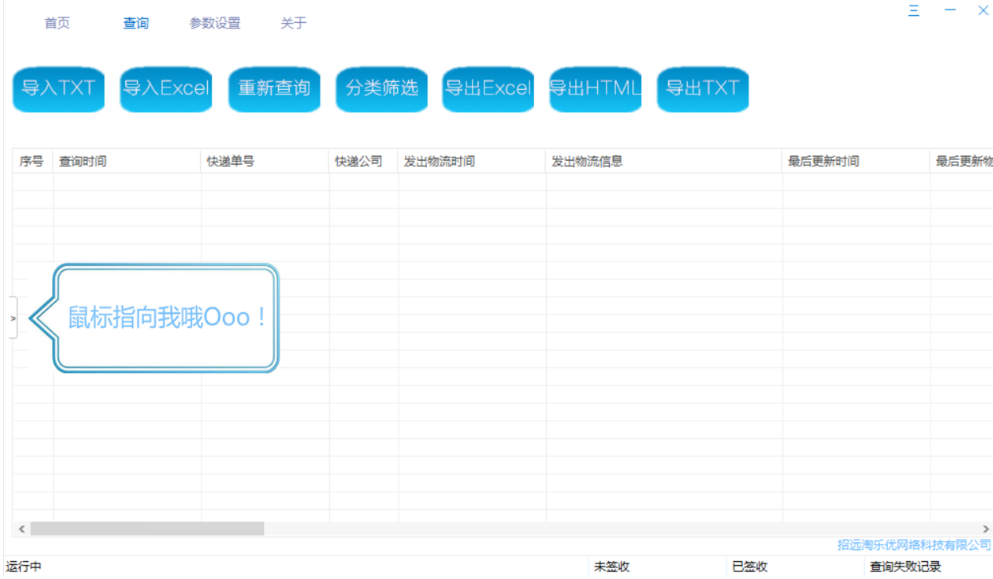
Task: Minimize the window using the dash icon
Action: click(x=950, y=11)
